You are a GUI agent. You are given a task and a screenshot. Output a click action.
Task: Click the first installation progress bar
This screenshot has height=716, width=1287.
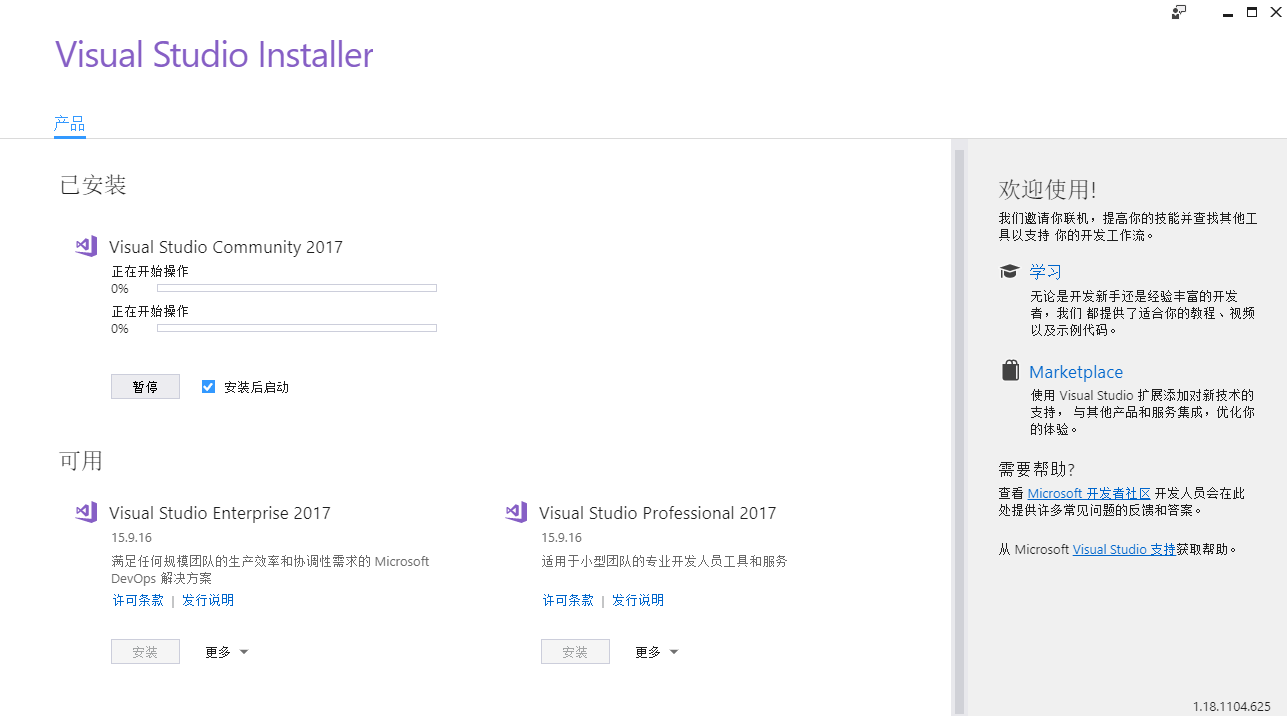pyautogui.click(x=296, y=287)
